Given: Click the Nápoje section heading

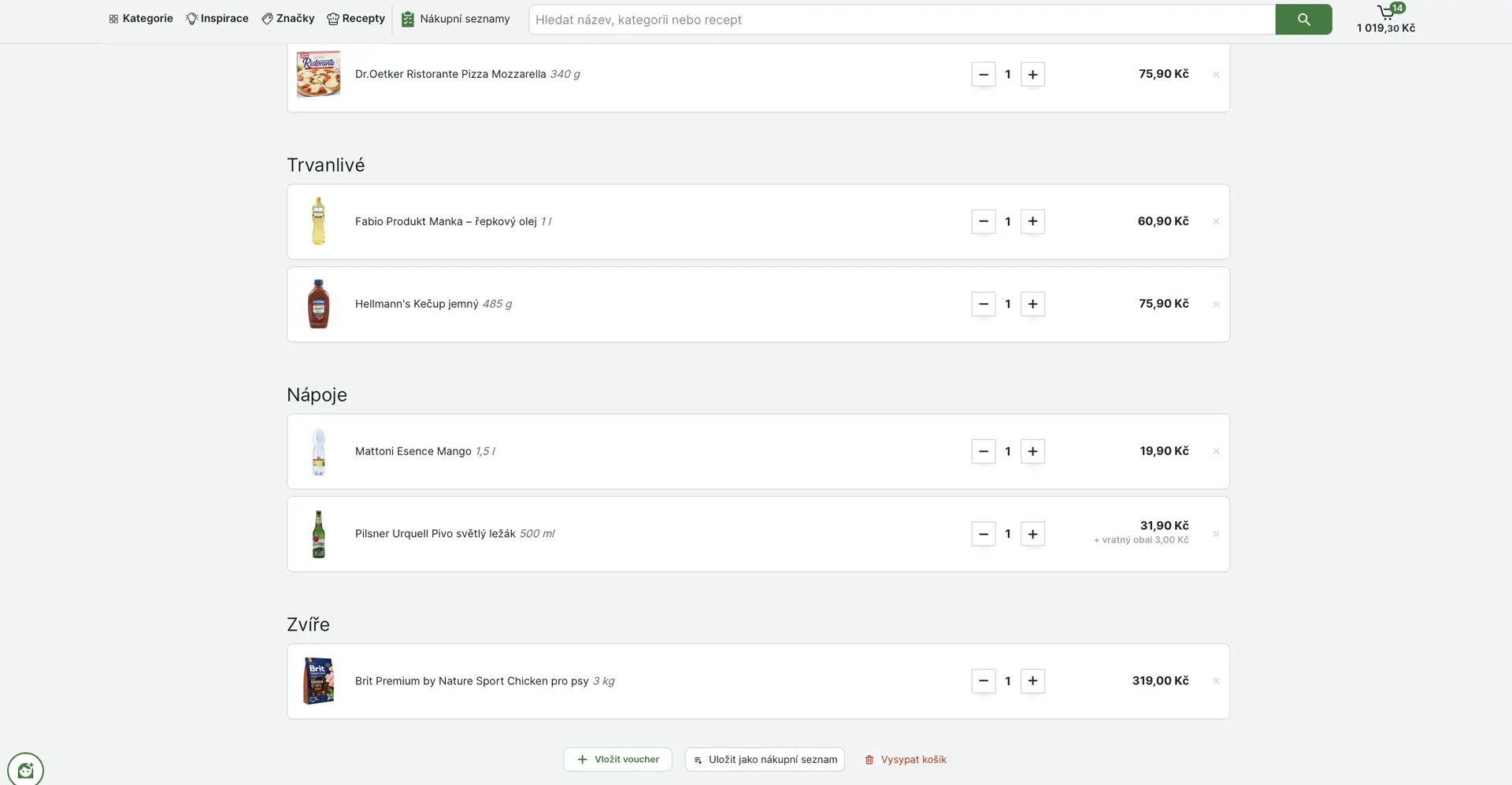Looking at the screenshot, I should tap(317, 395).
